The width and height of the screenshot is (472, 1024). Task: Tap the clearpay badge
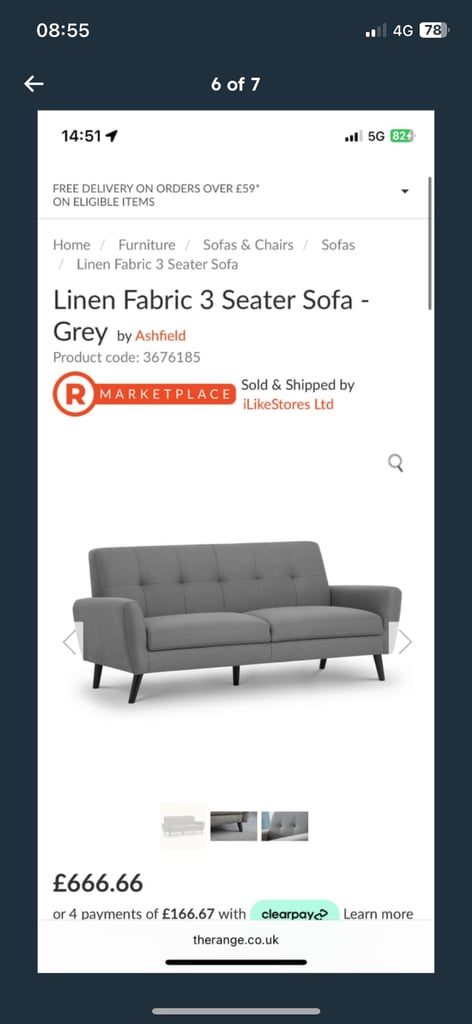tap(294, 914)
